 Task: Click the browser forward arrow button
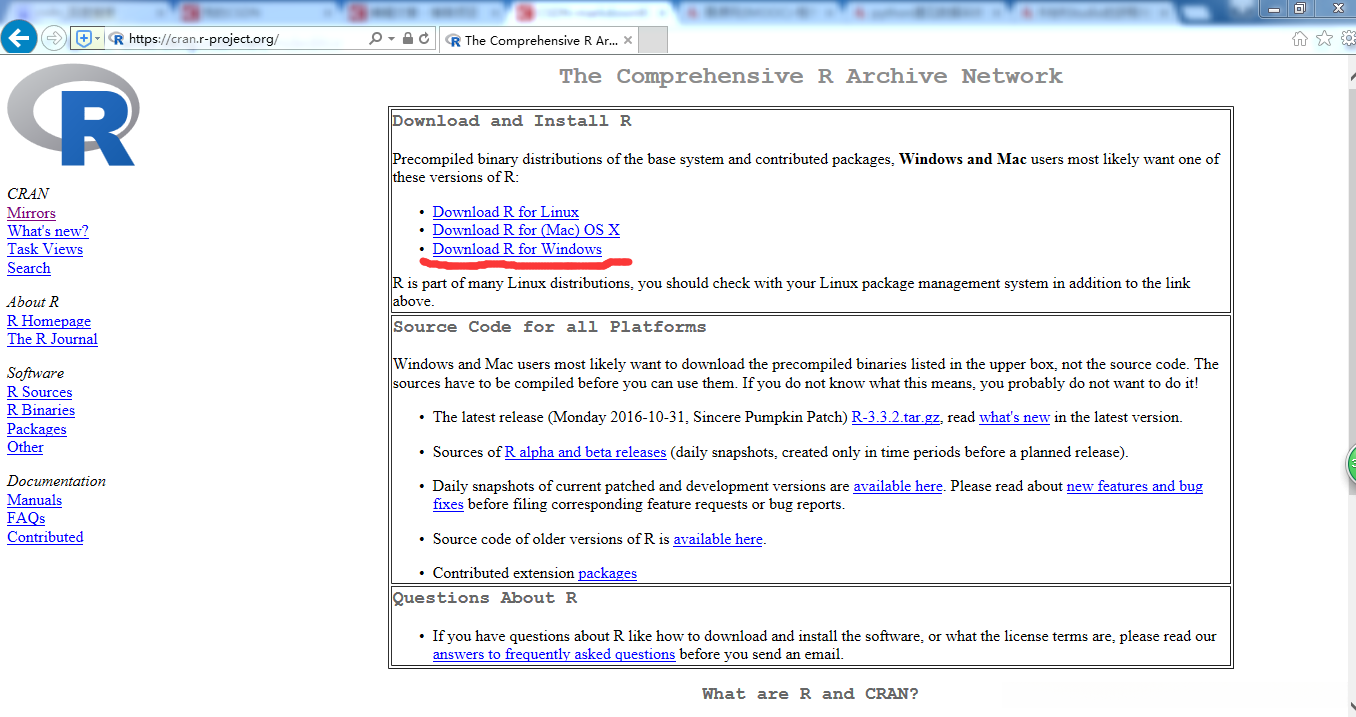coord(54,38)
